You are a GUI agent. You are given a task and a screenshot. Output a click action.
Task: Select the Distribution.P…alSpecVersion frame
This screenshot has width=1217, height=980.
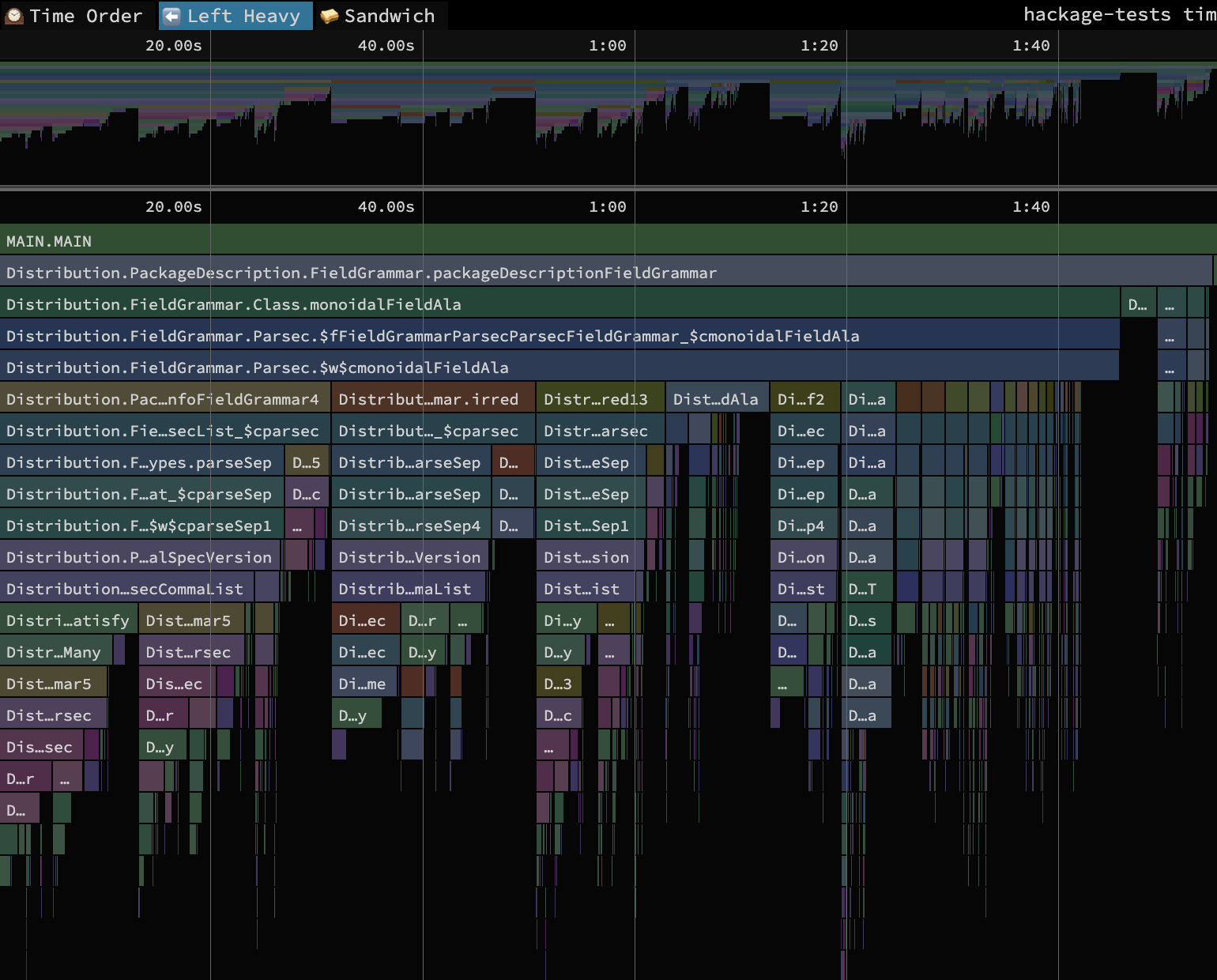point(140,557)
